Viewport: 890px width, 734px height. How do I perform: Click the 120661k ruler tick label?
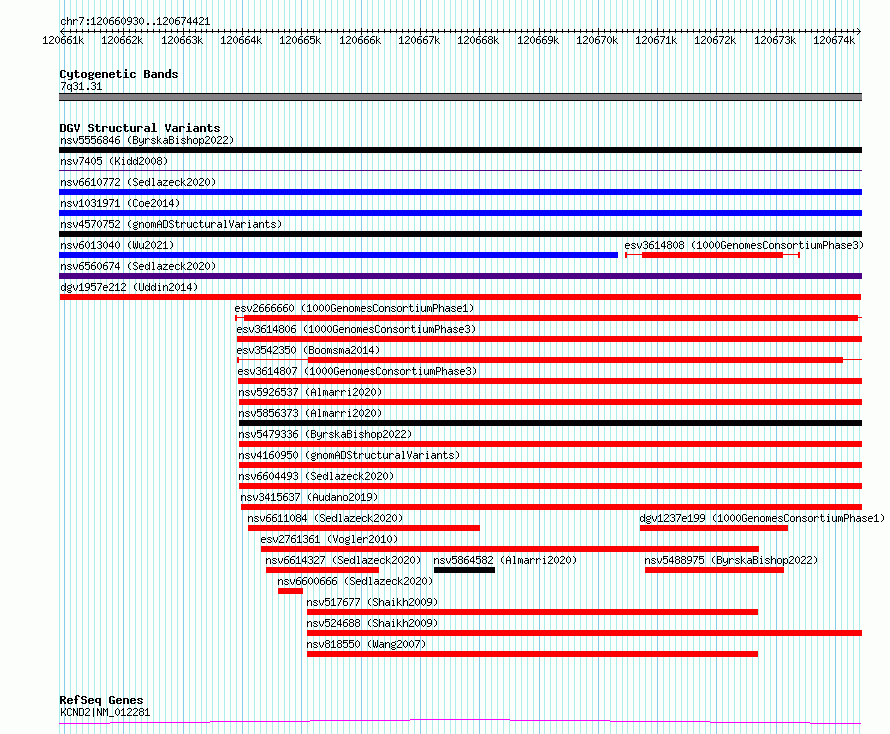tap(63, 40)
